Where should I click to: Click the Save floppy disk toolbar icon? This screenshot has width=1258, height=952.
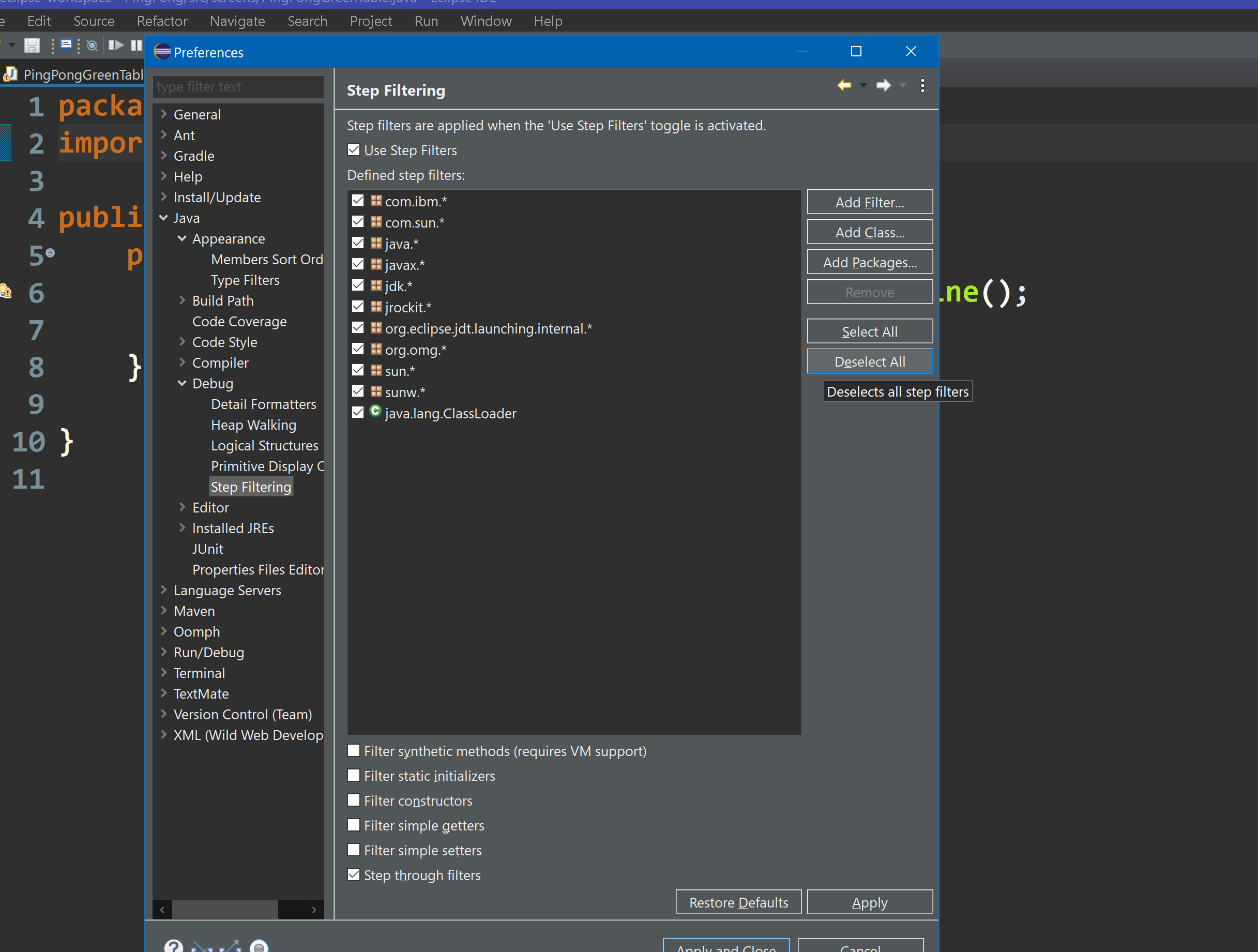(32, 46)
